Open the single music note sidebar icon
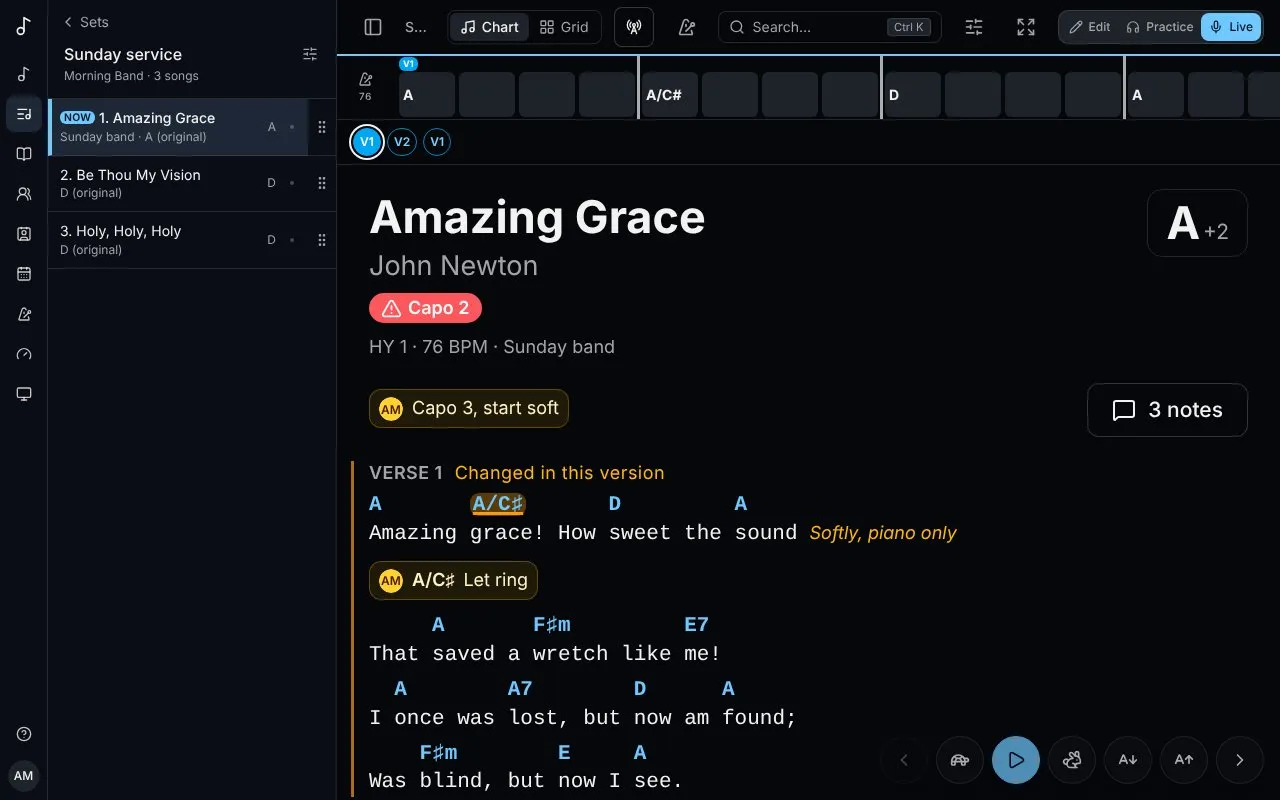Image resolution: width=1280 pixels, height=800 pixels. [x=24, y=74]
